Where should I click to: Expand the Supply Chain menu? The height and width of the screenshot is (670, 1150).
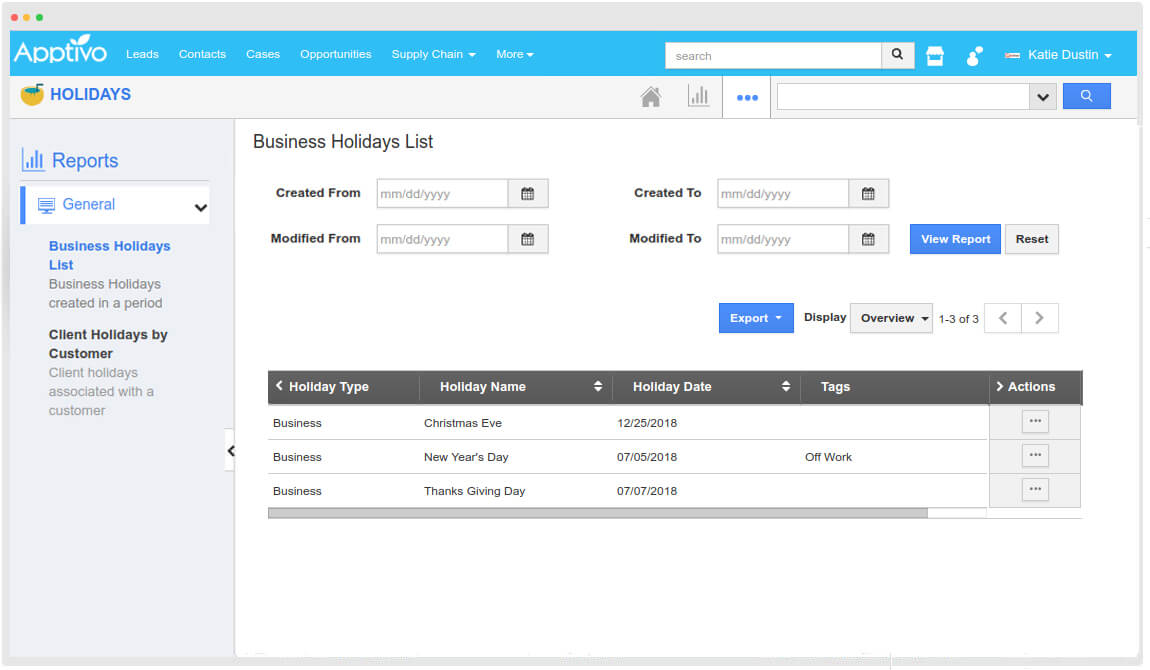pos(433,54)
